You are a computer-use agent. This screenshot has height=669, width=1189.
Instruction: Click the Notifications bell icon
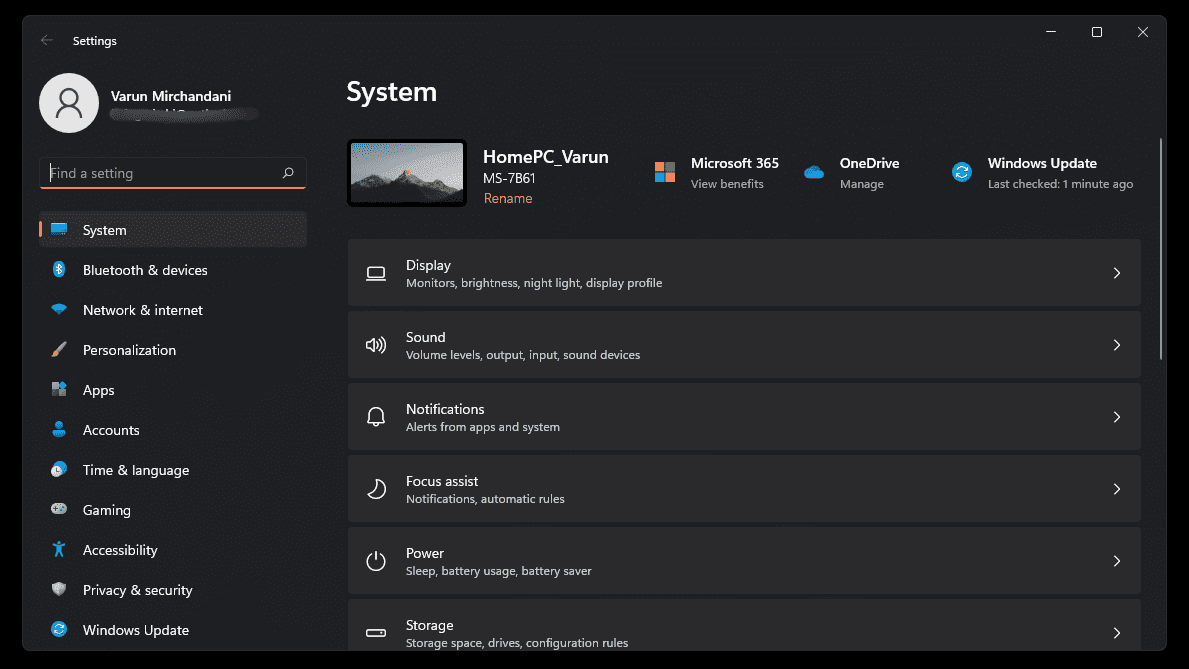coord(376,416)
